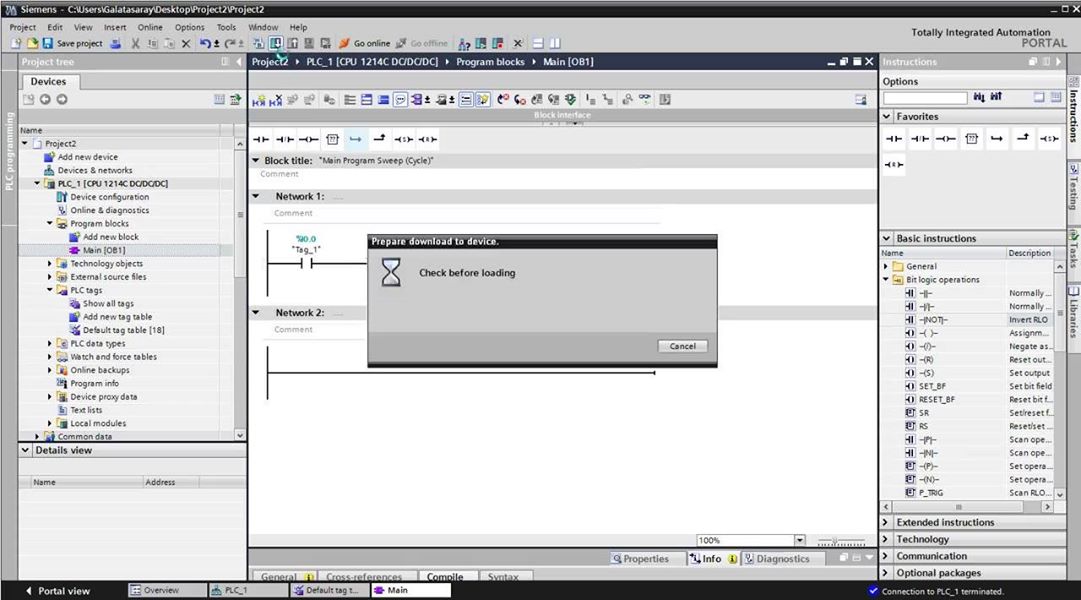Image resolution: width=1081 pixels, height=600 pixels.
Task: Click the back arrow in Project tree toolbar
Action: [x=45, y=100]
